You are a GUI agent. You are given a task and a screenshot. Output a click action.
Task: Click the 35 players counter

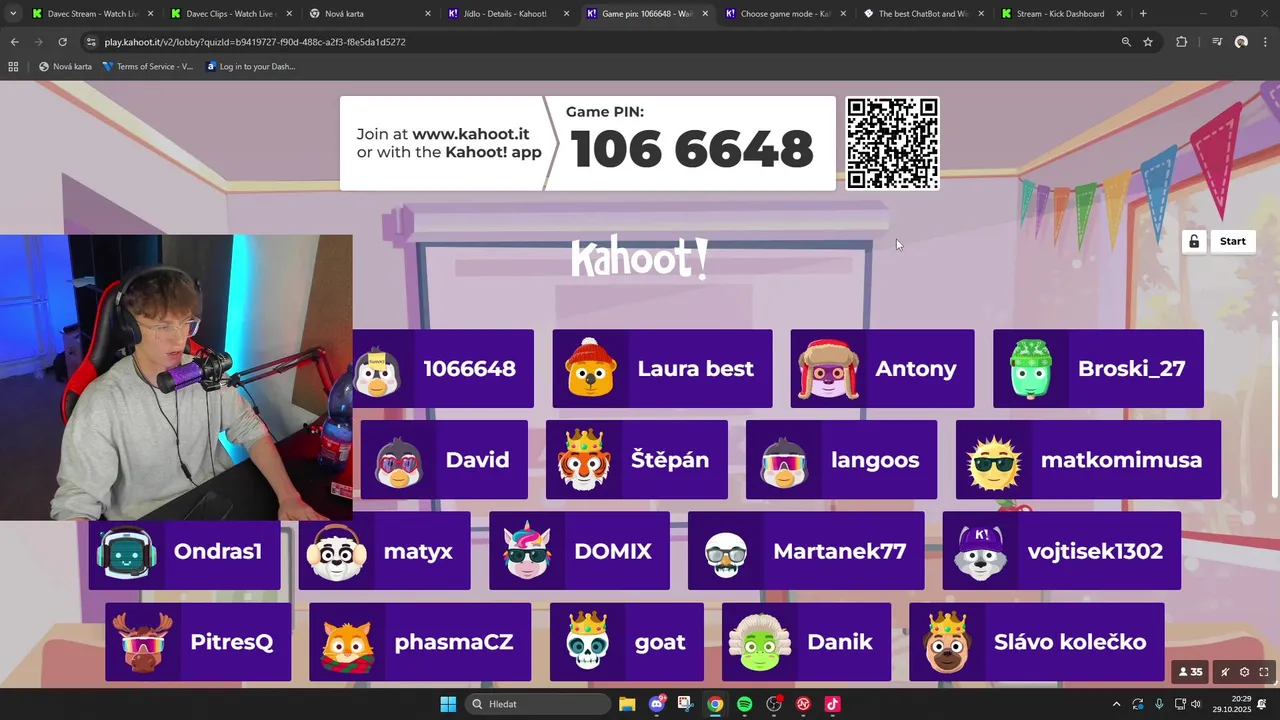[1190, 672]
